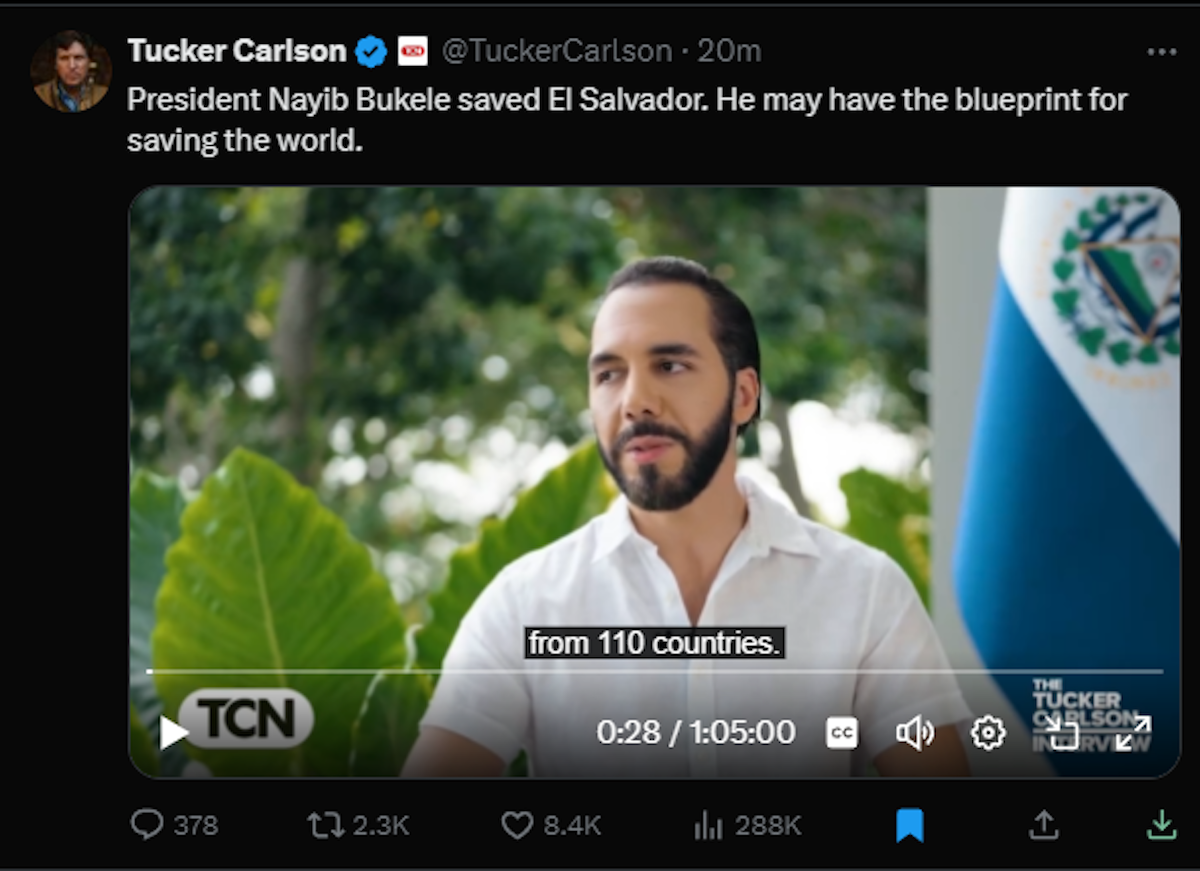Image resolution: width=1200 pixels, height=871 pixels.
Task: Open Tucker Carlson's profile avatar
Action: point(70,71)
